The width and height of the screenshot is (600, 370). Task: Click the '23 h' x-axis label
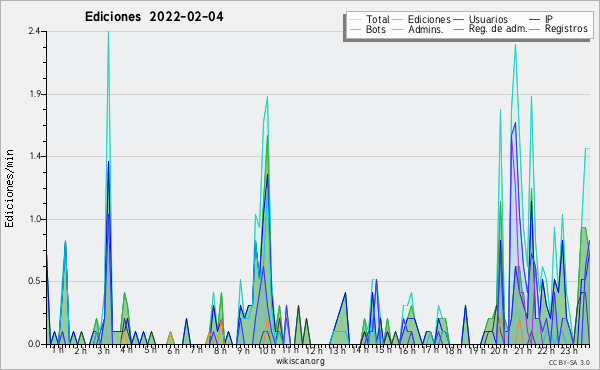569,350
